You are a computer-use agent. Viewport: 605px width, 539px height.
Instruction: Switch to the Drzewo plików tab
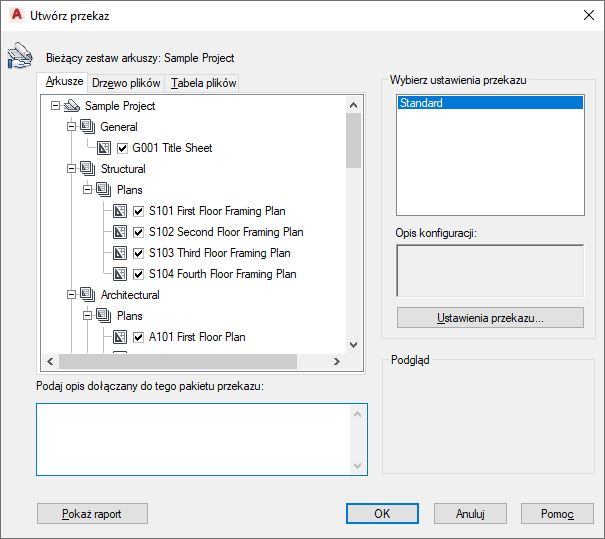(x=126, y=83)
